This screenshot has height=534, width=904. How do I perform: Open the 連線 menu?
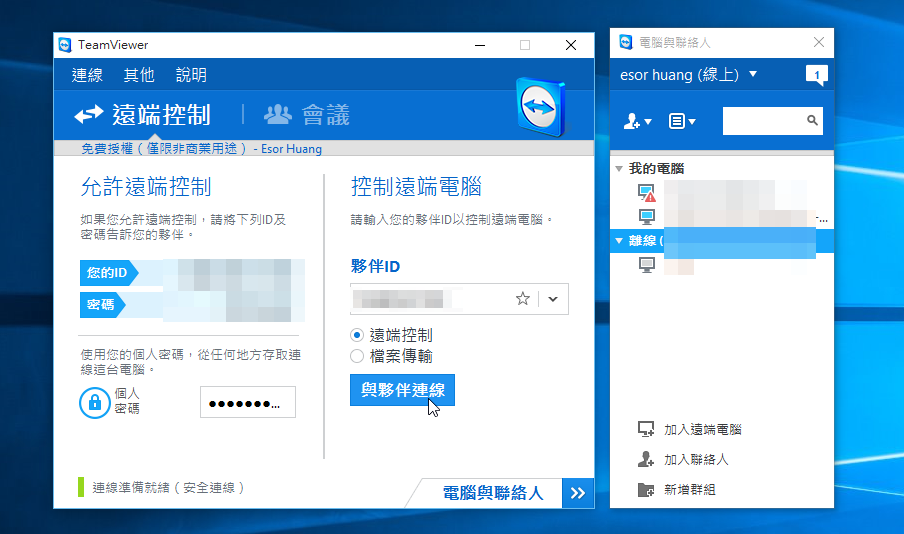pyautogui.click(x=87, y=75)
